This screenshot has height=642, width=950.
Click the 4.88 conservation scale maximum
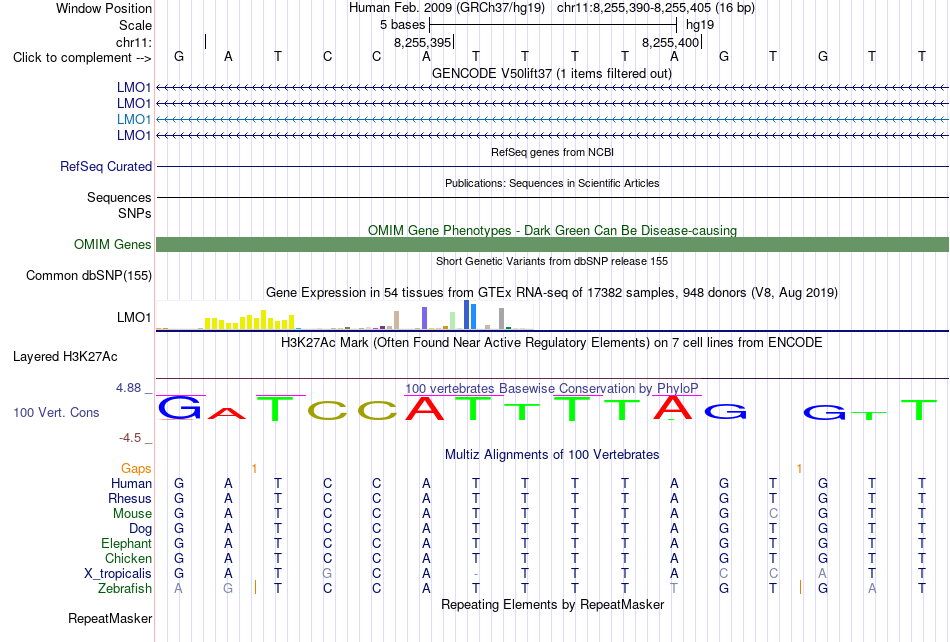click(x=128, y=388)
